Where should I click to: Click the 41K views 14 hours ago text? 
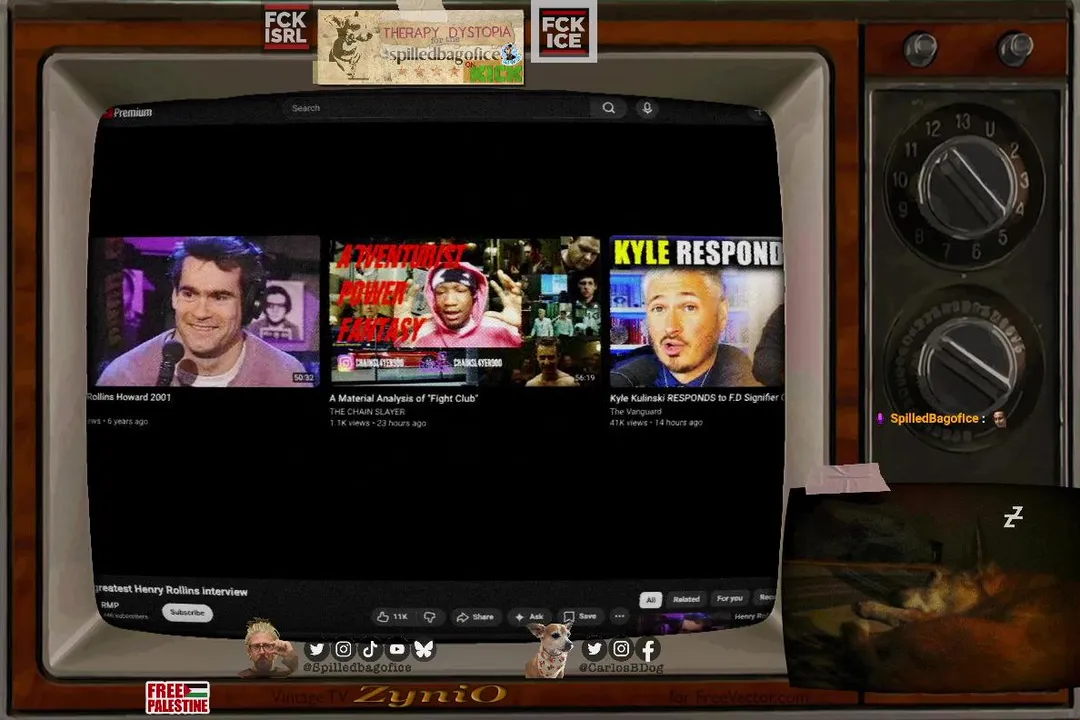[656, 422]
